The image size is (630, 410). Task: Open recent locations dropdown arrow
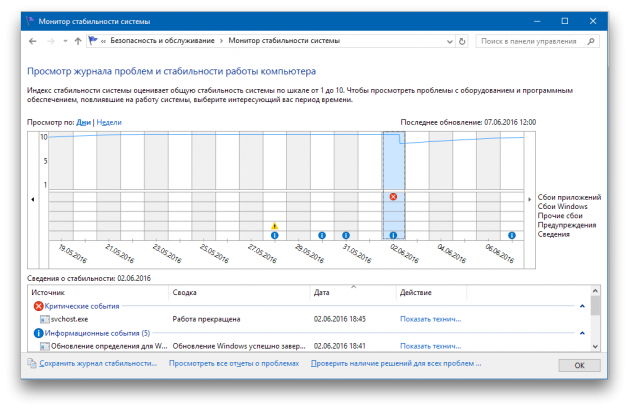tap(65, 41)
